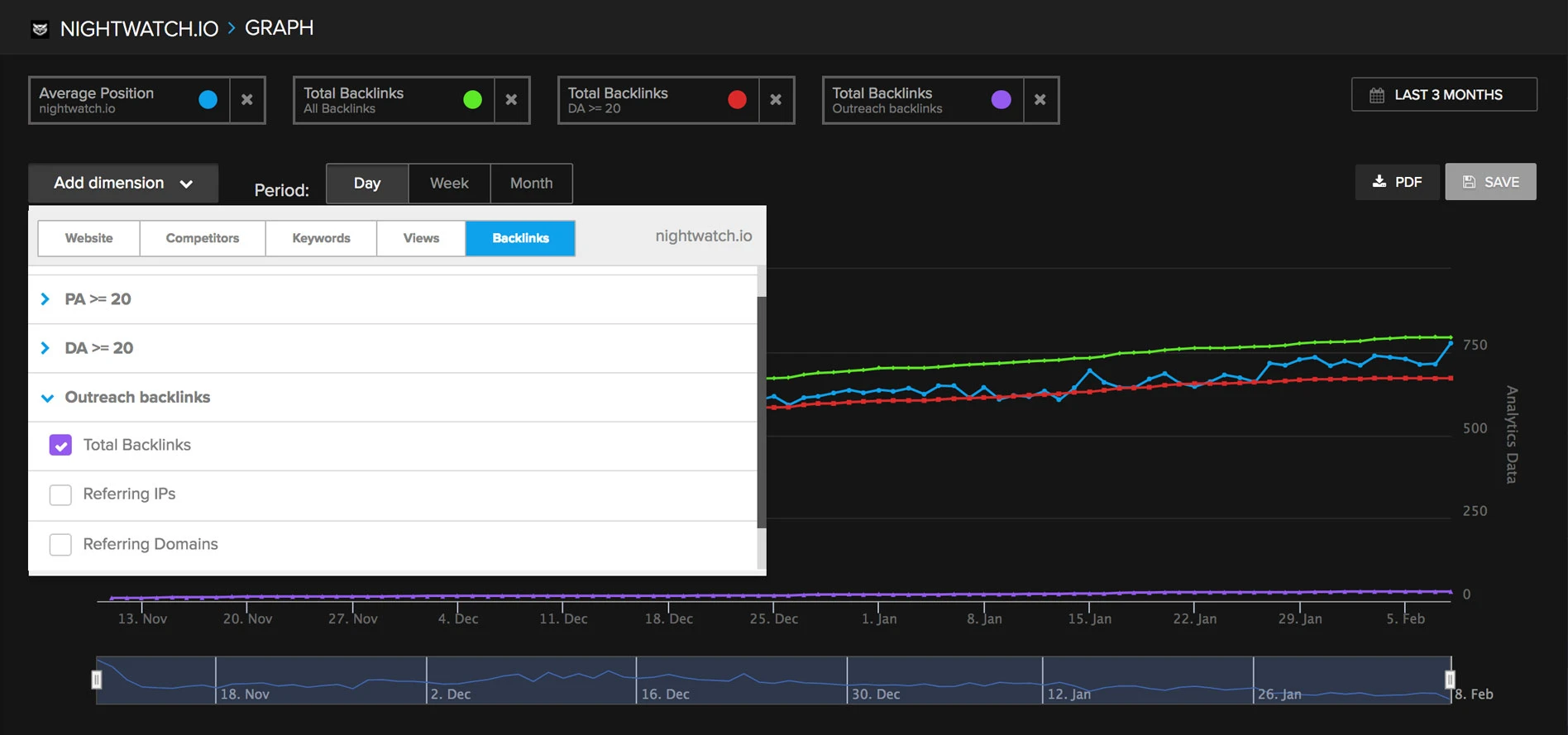Image resolution: width=1568 pixels, height=735 pixels.
Task: Enable the Referring IPs checkbox
Action: [60, 494]
